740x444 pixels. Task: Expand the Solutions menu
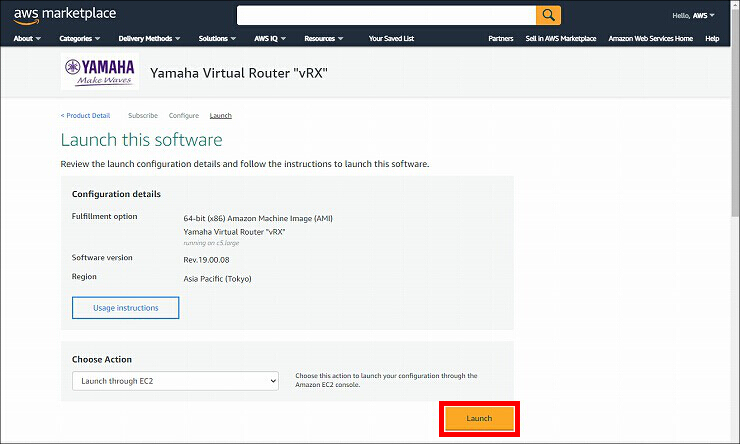tap(217, 38)
